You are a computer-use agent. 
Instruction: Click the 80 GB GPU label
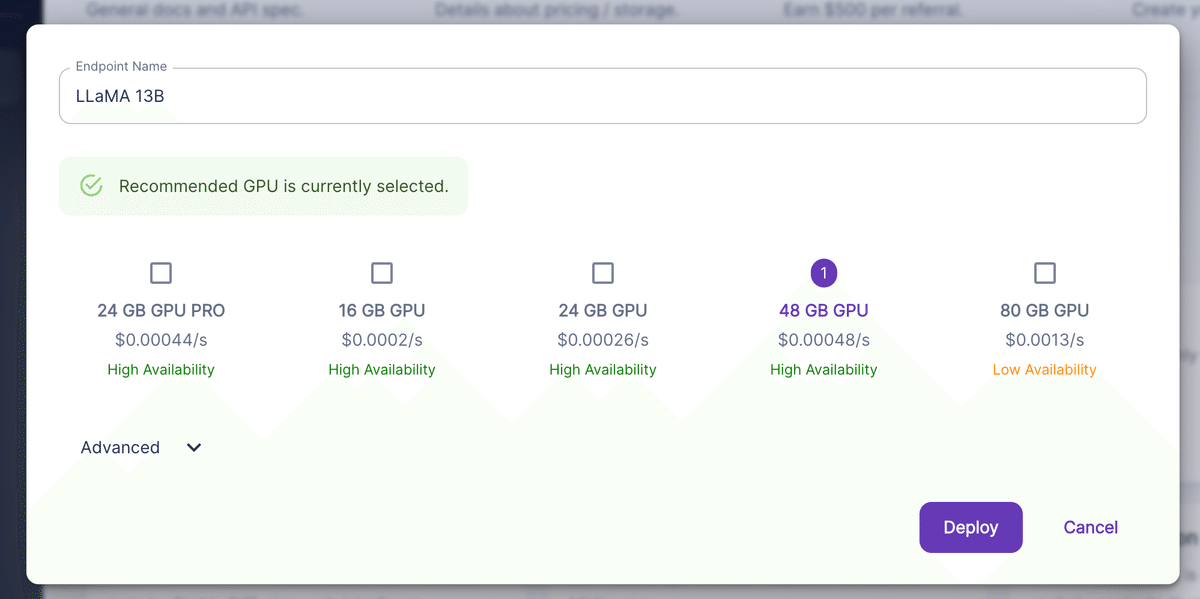pos(1044,310)
